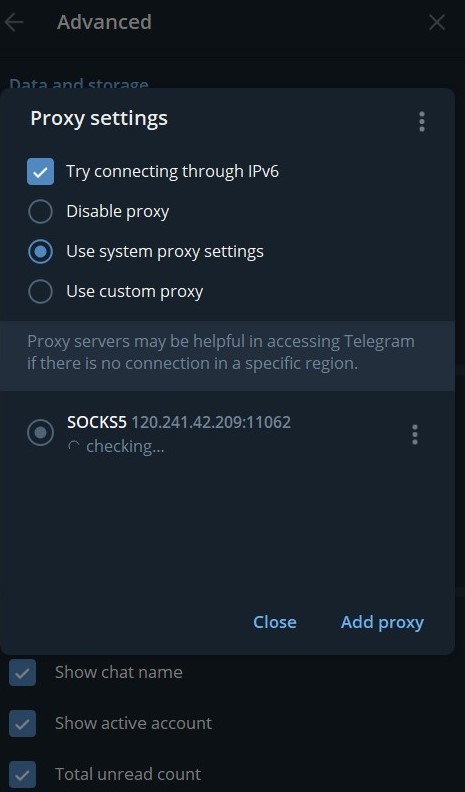Toggle the Show active account checkbox
The height and width of the screenshot is (792, 465).
click(x=22, y=723)
